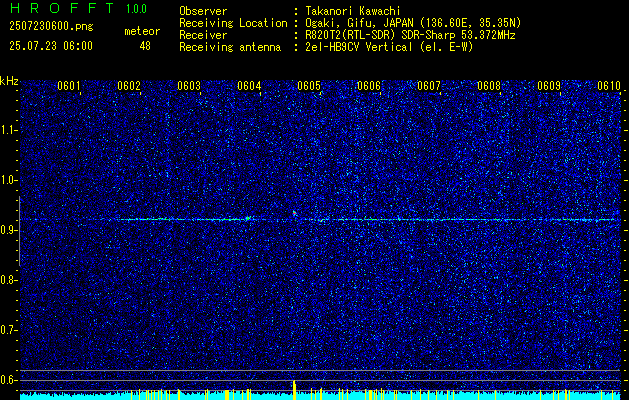Image resolution: width=629 pixels, height=400 pixels.
Task: Click the 0608 time marker
Action: (489, 86)
